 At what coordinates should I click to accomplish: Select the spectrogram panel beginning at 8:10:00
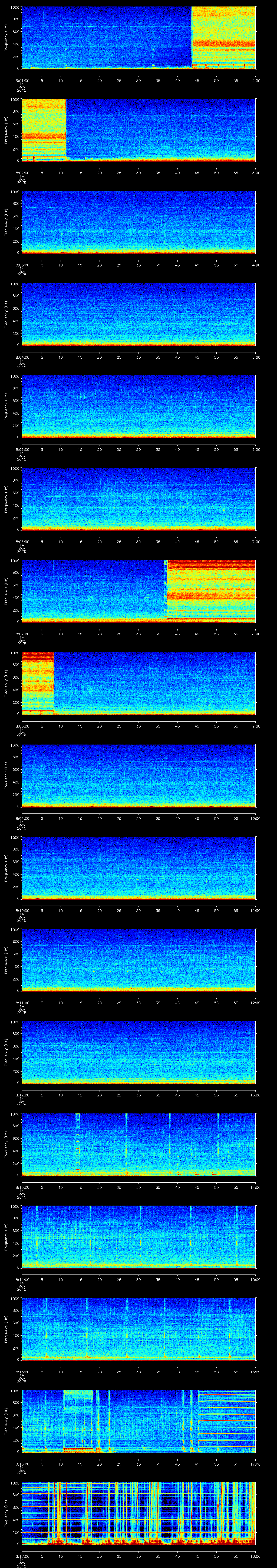click(x=138, y=868)
